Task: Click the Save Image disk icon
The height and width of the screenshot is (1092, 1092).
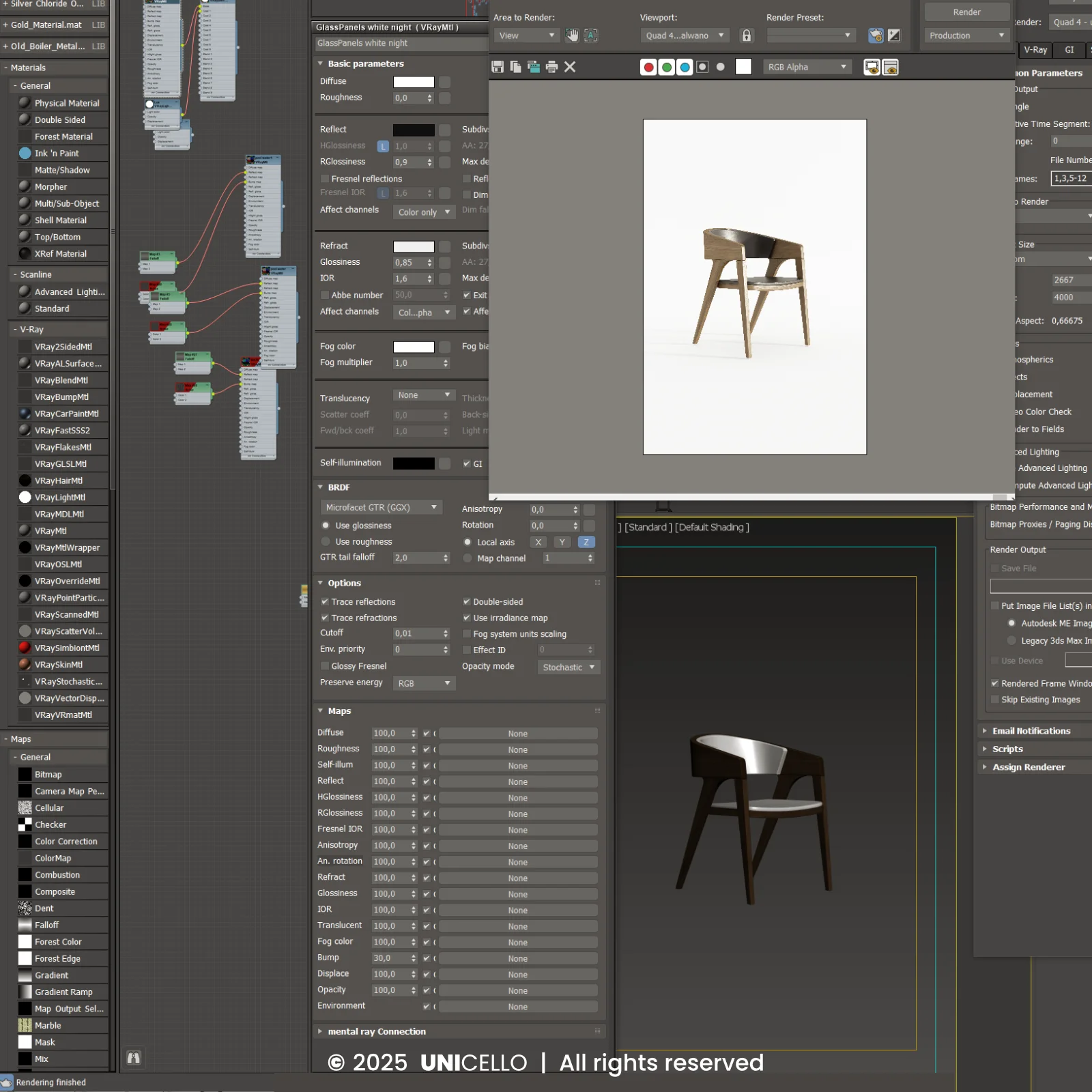Action: click(x=498, y=67)
